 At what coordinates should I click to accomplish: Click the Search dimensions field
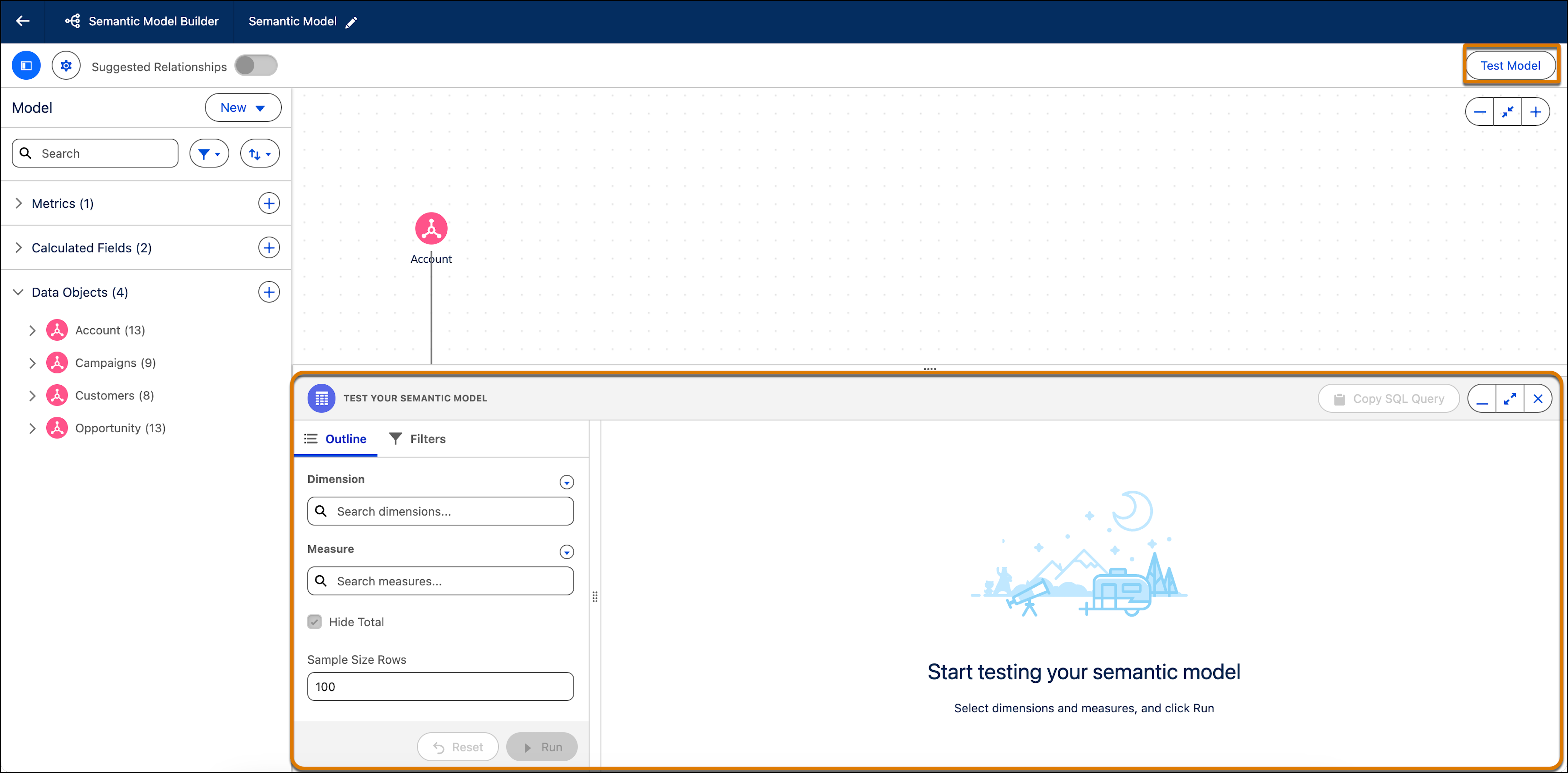click(440, 511)
